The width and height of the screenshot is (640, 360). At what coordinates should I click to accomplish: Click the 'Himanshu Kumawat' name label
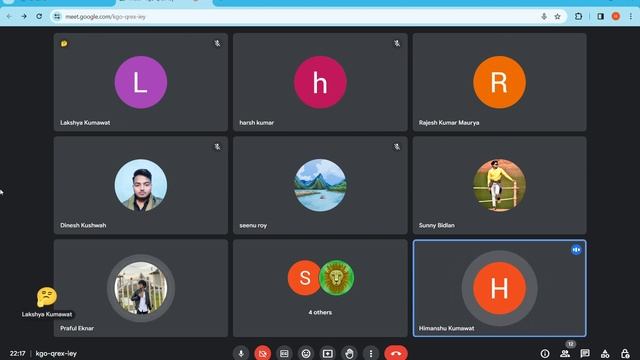point(447,328)
